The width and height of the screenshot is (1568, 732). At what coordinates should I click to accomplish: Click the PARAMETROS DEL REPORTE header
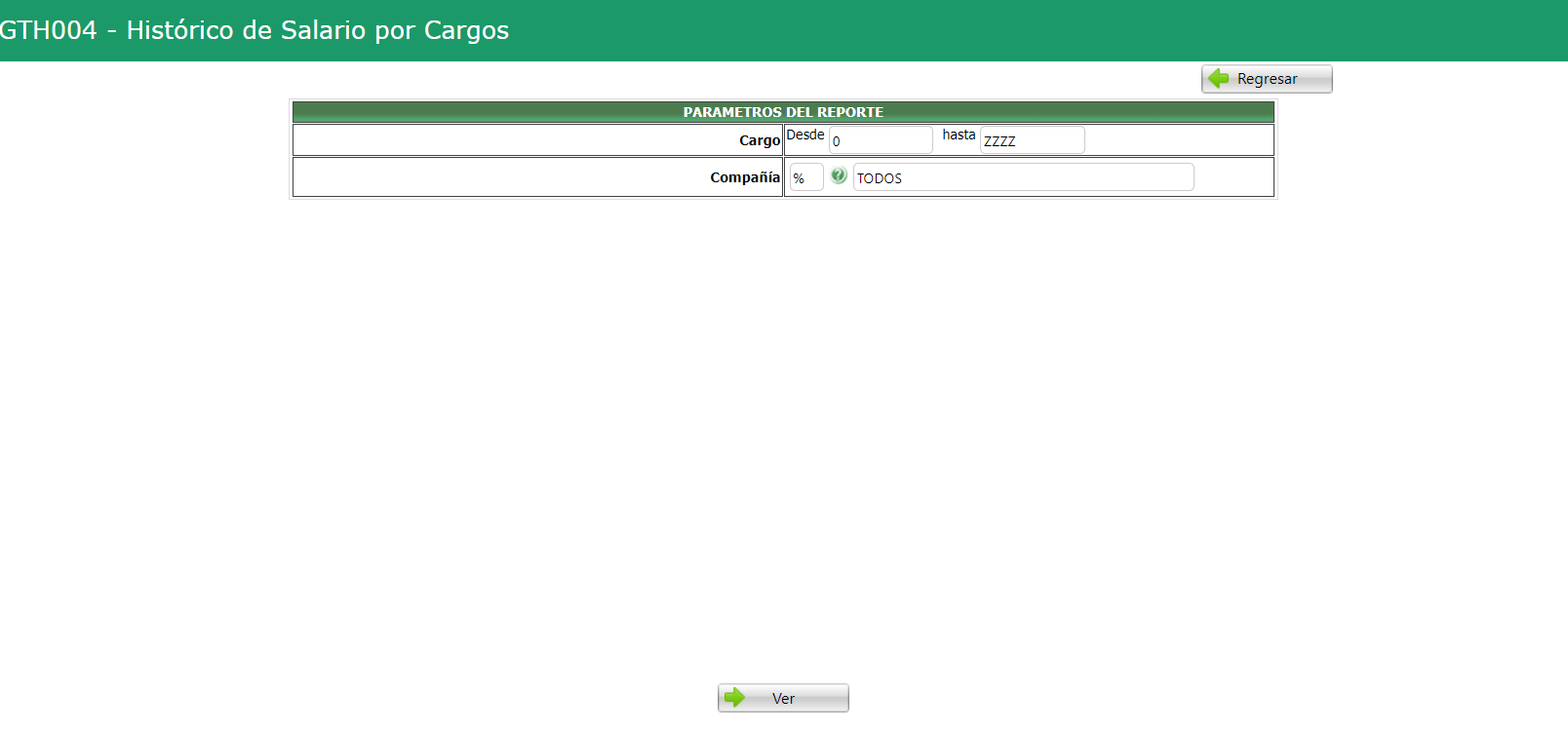(783, 112)
